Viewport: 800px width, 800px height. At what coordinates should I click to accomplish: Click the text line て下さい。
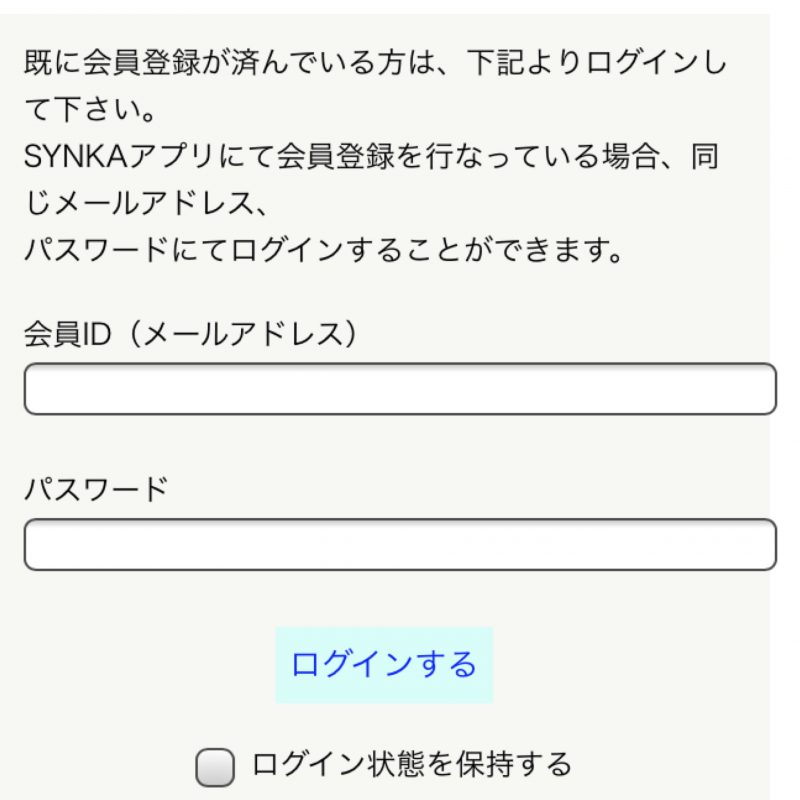[89, 108]
